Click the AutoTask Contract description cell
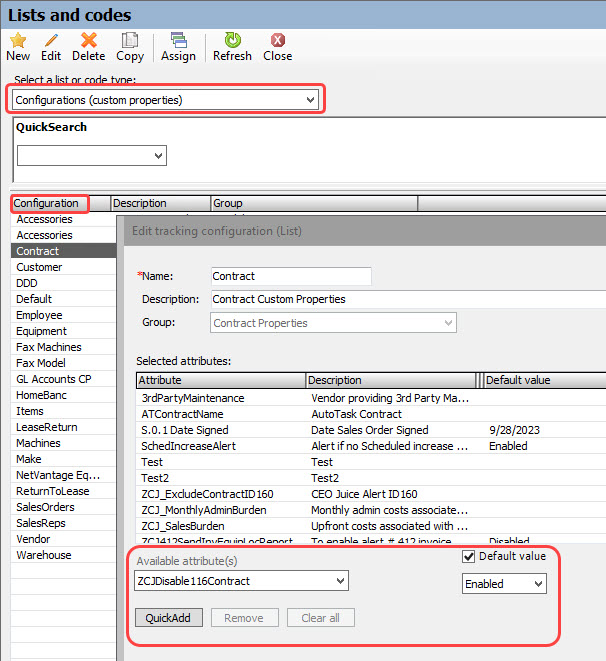Image resolution: width=606 pixels, height=661 pixels. click(x=357, y=414)
